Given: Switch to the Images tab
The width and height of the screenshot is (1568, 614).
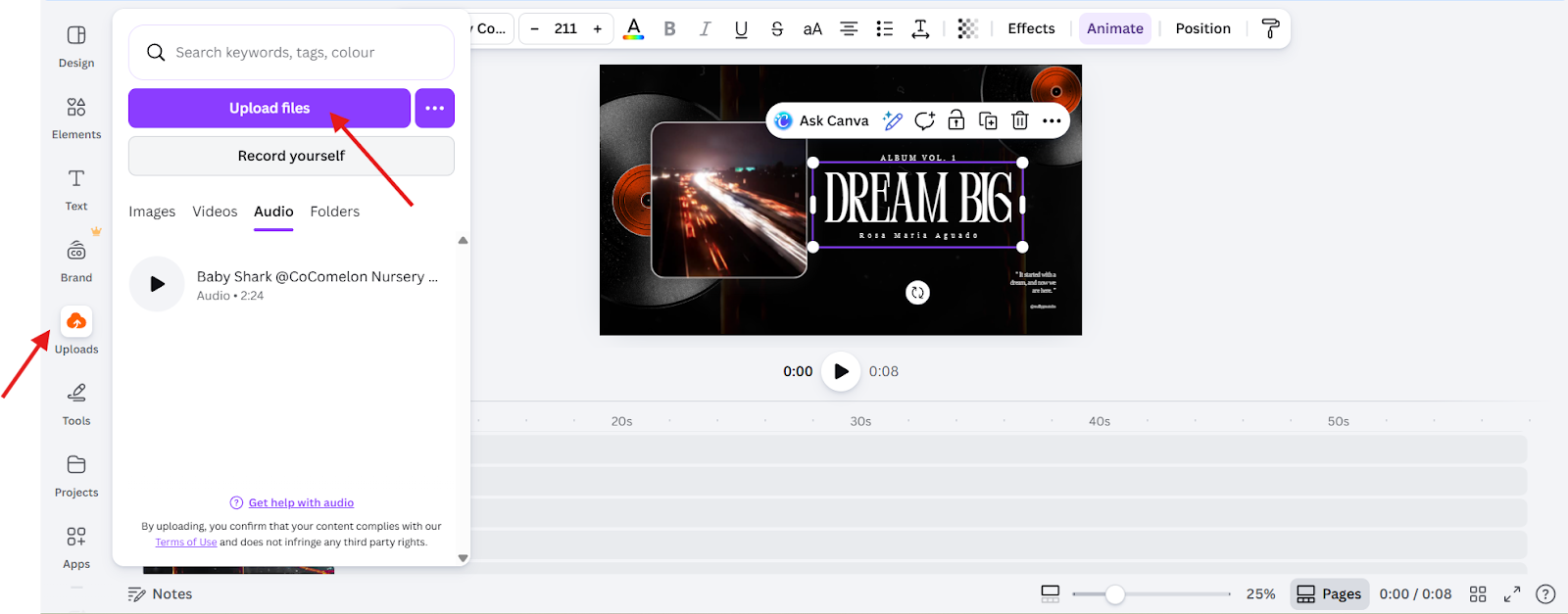Looking at the screenshot, I should (152, 212).
